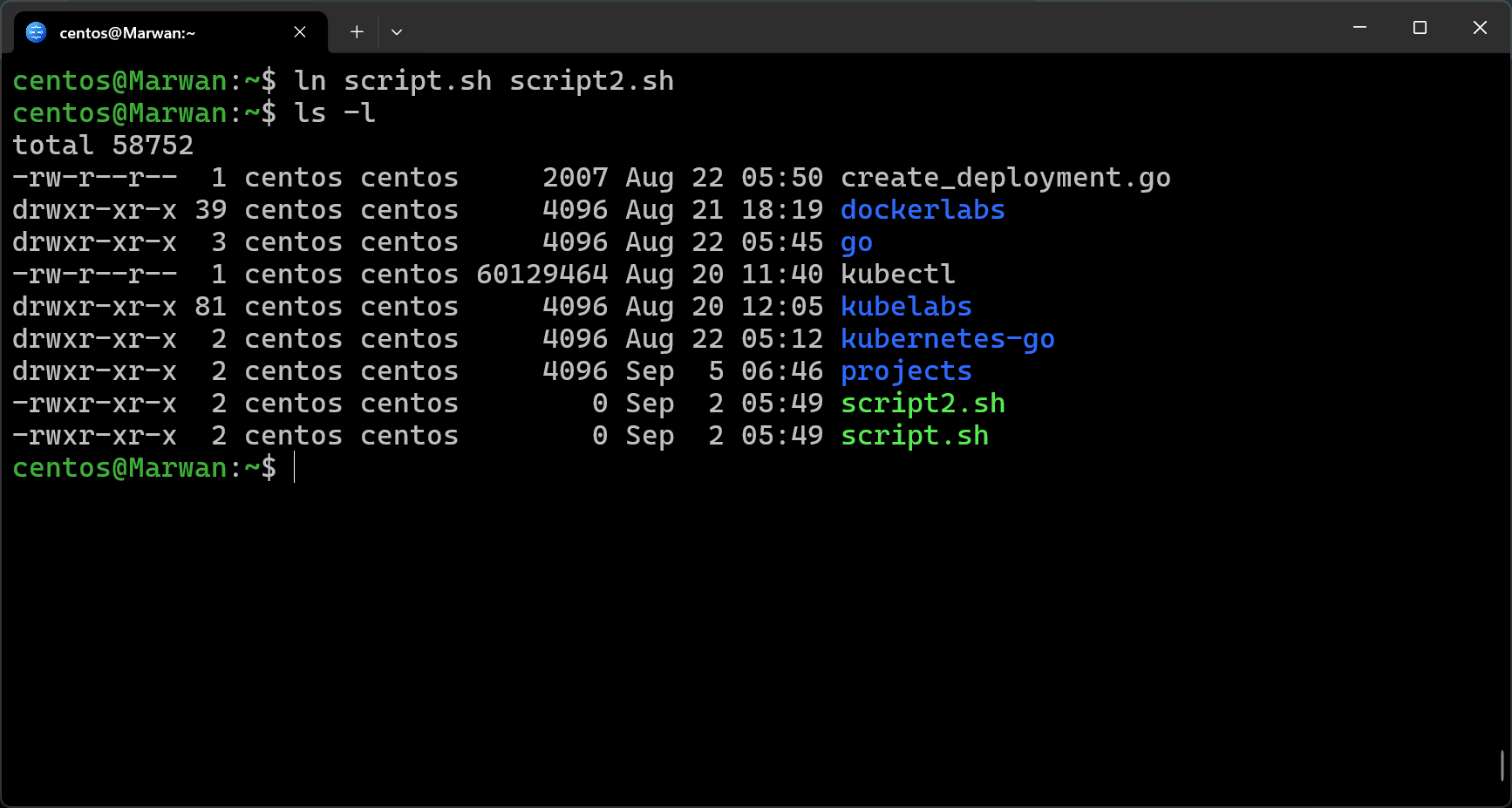Click the 18:19 timestamp of dockerlabs
The image size is (1512, 808).
click(782, 210)
